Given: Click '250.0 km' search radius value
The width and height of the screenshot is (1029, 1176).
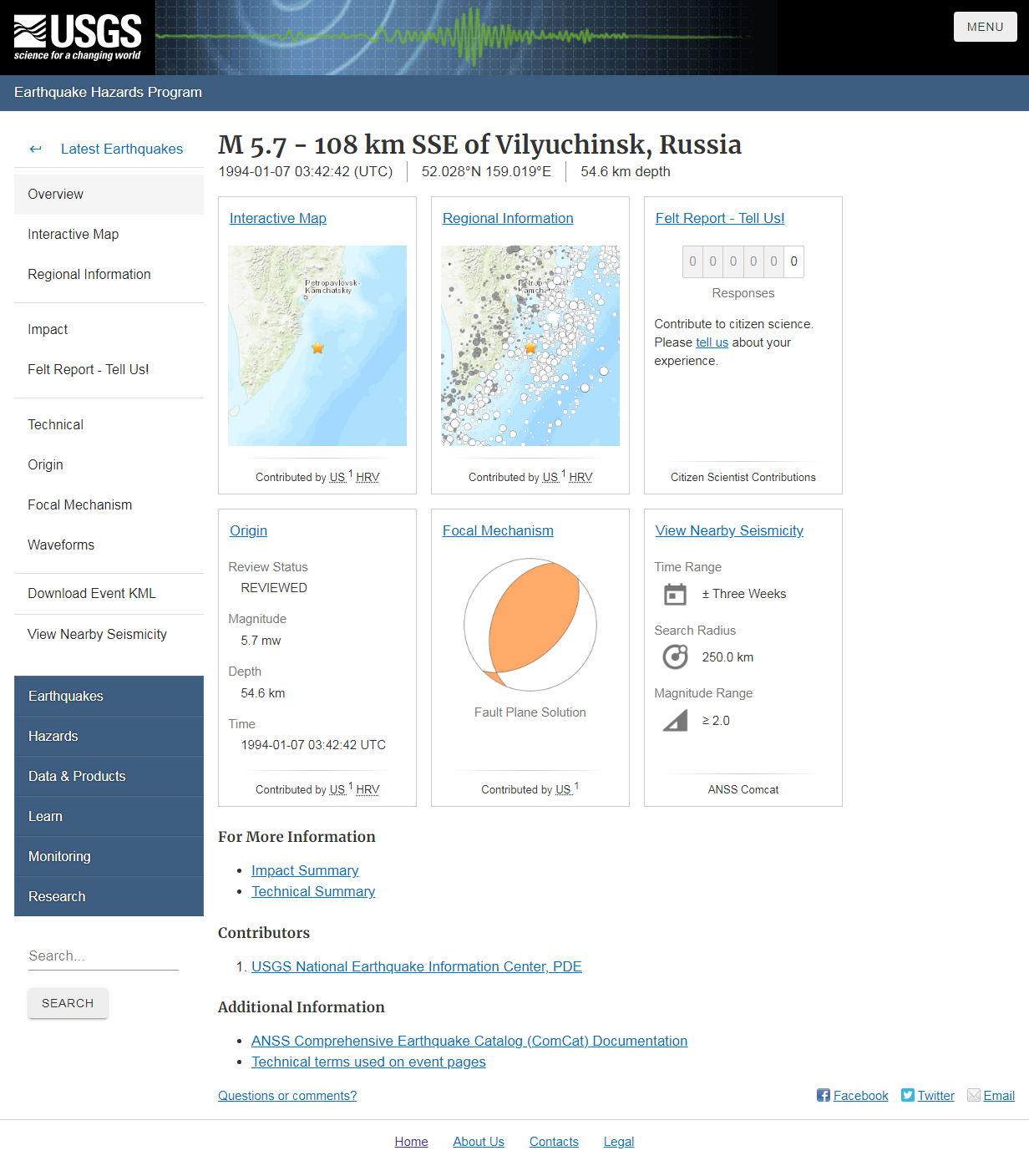Looking at the screenshot, I should pyautogui.click(x=727, y=657).
